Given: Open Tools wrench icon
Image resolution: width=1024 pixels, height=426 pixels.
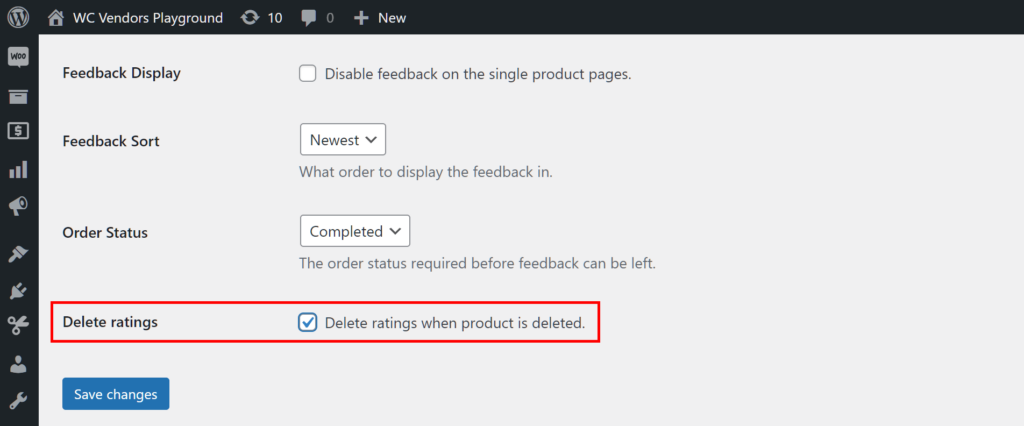Looking at the screenshot, I should click(18, 401).
